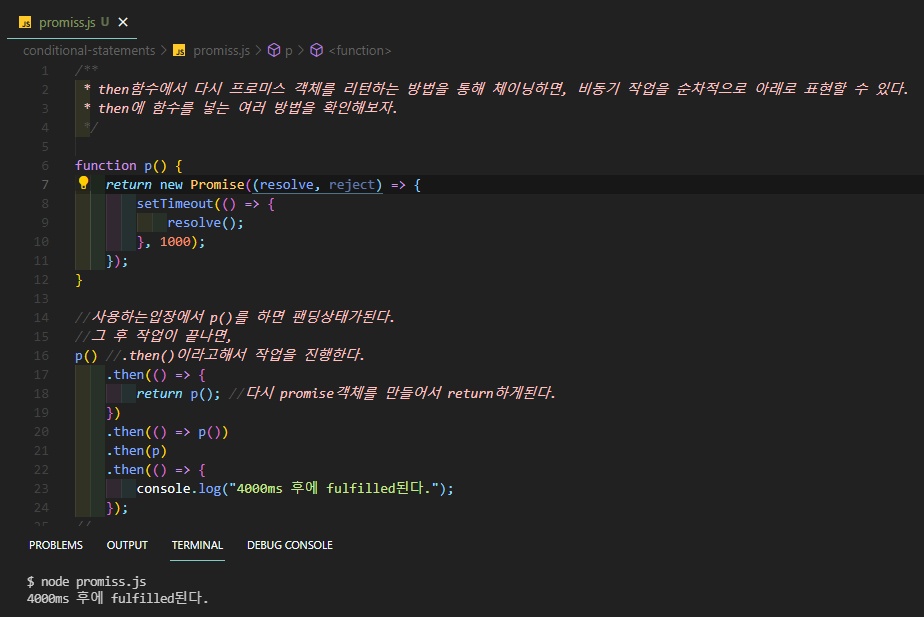Click the '4000ms 후에 fulfilled된다.' string literal

pos(334,489)
